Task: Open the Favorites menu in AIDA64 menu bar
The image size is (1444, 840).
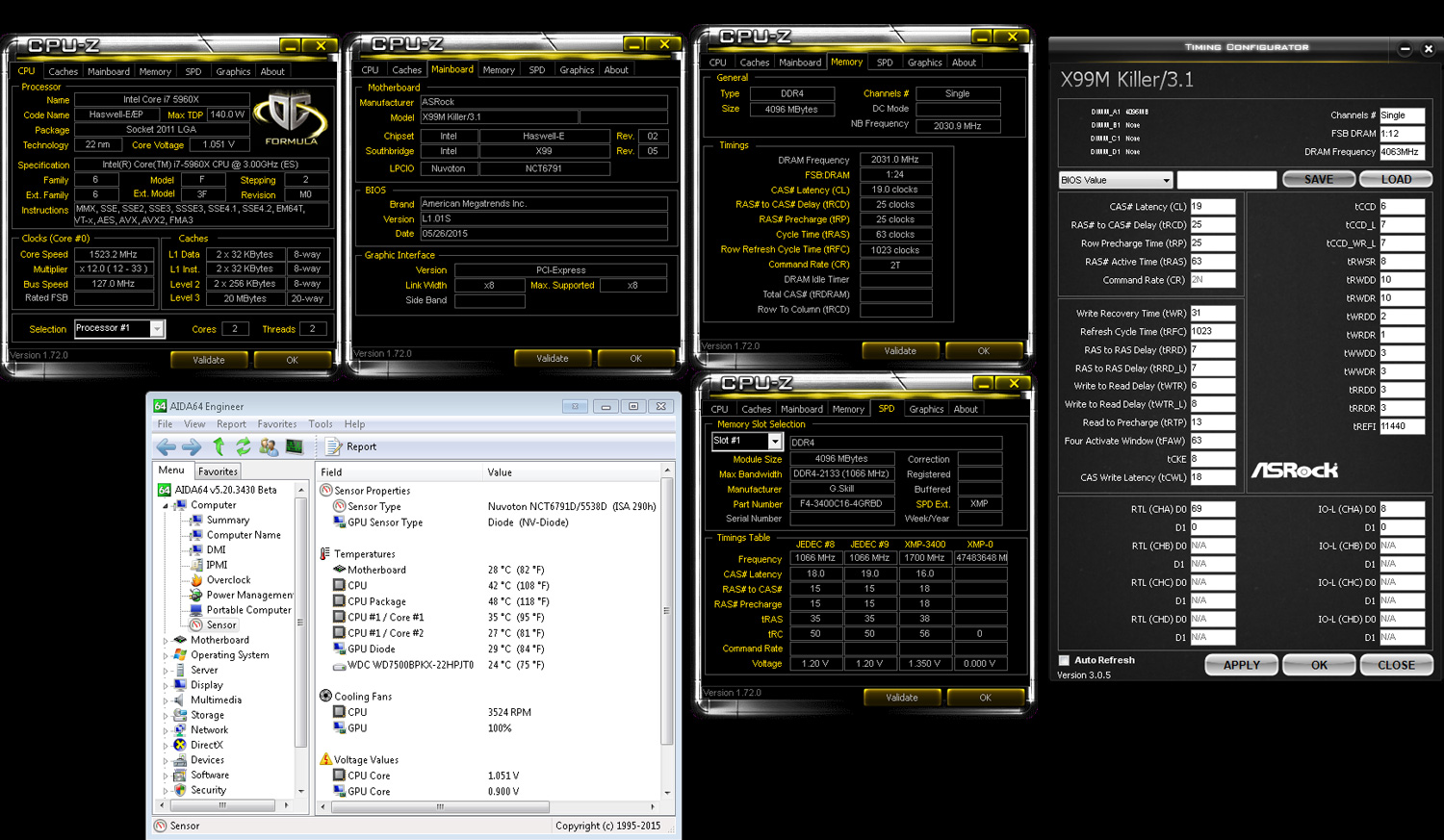Action: 277,424
